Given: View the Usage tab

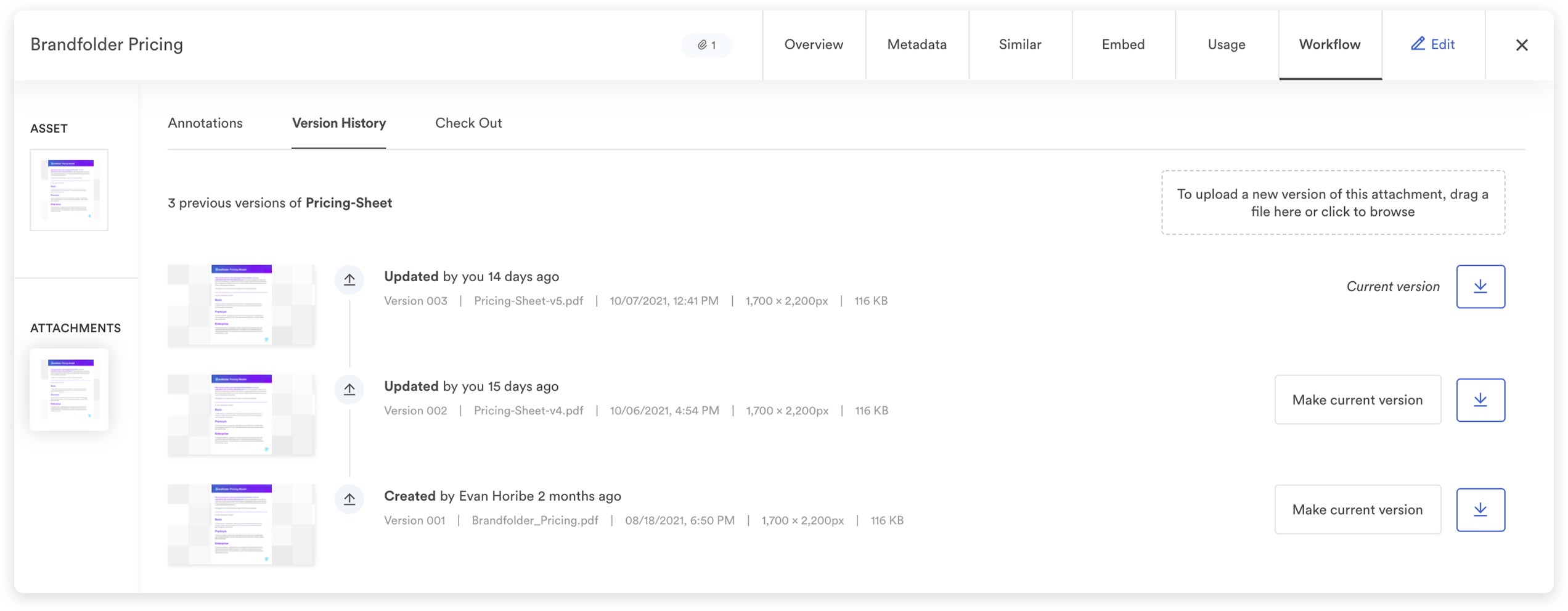Looking at the screenshot, I should [x=1227, y=44].
